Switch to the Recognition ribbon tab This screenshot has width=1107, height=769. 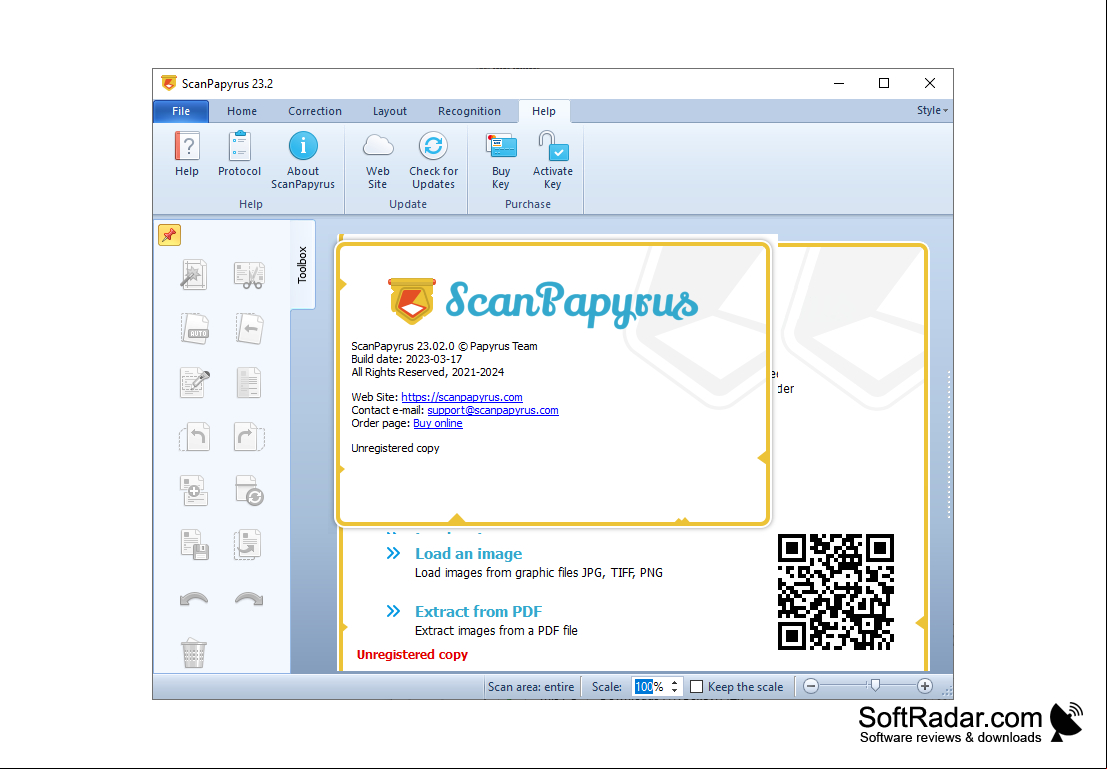tap(469, 111)
